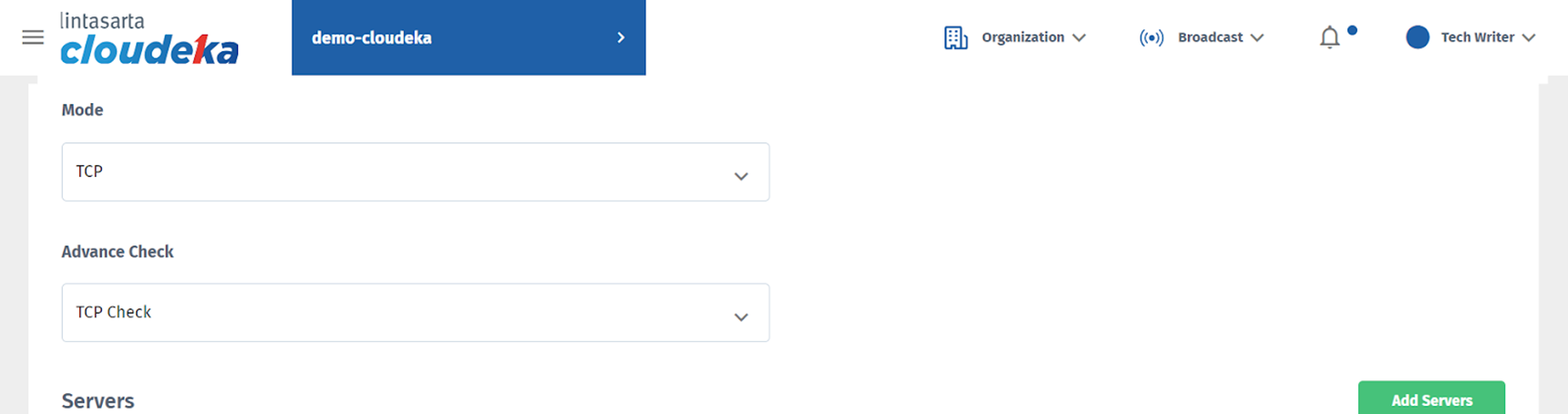
Task: Click the Mode field chevron arrow
Action: click(x=741, y=176)
